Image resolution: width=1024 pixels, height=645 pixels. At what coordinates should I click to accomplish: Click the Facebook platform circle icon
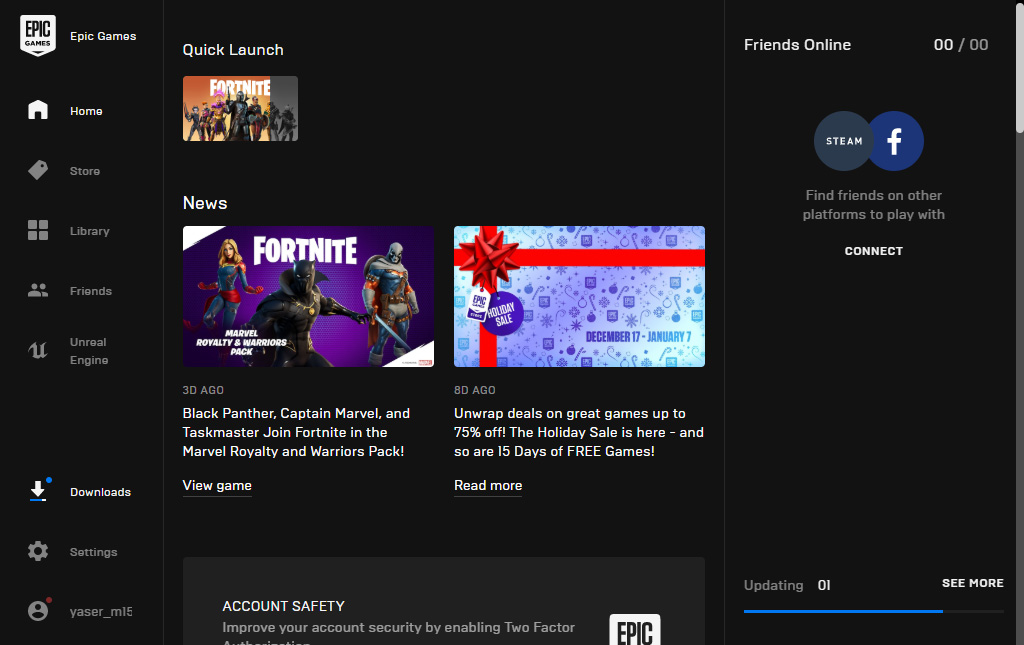896,141
